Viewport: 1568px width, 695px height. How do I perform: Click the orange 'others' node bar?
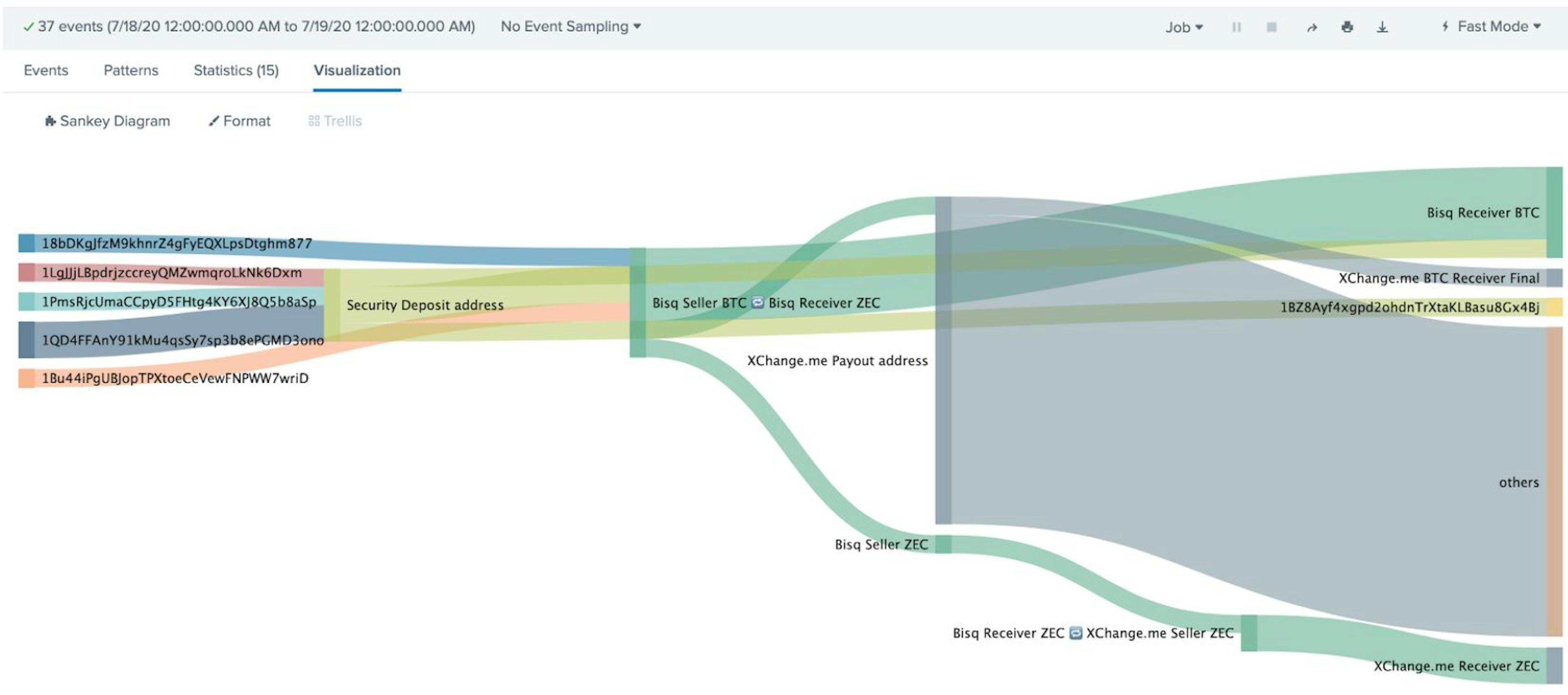[x=1554, y=481]
